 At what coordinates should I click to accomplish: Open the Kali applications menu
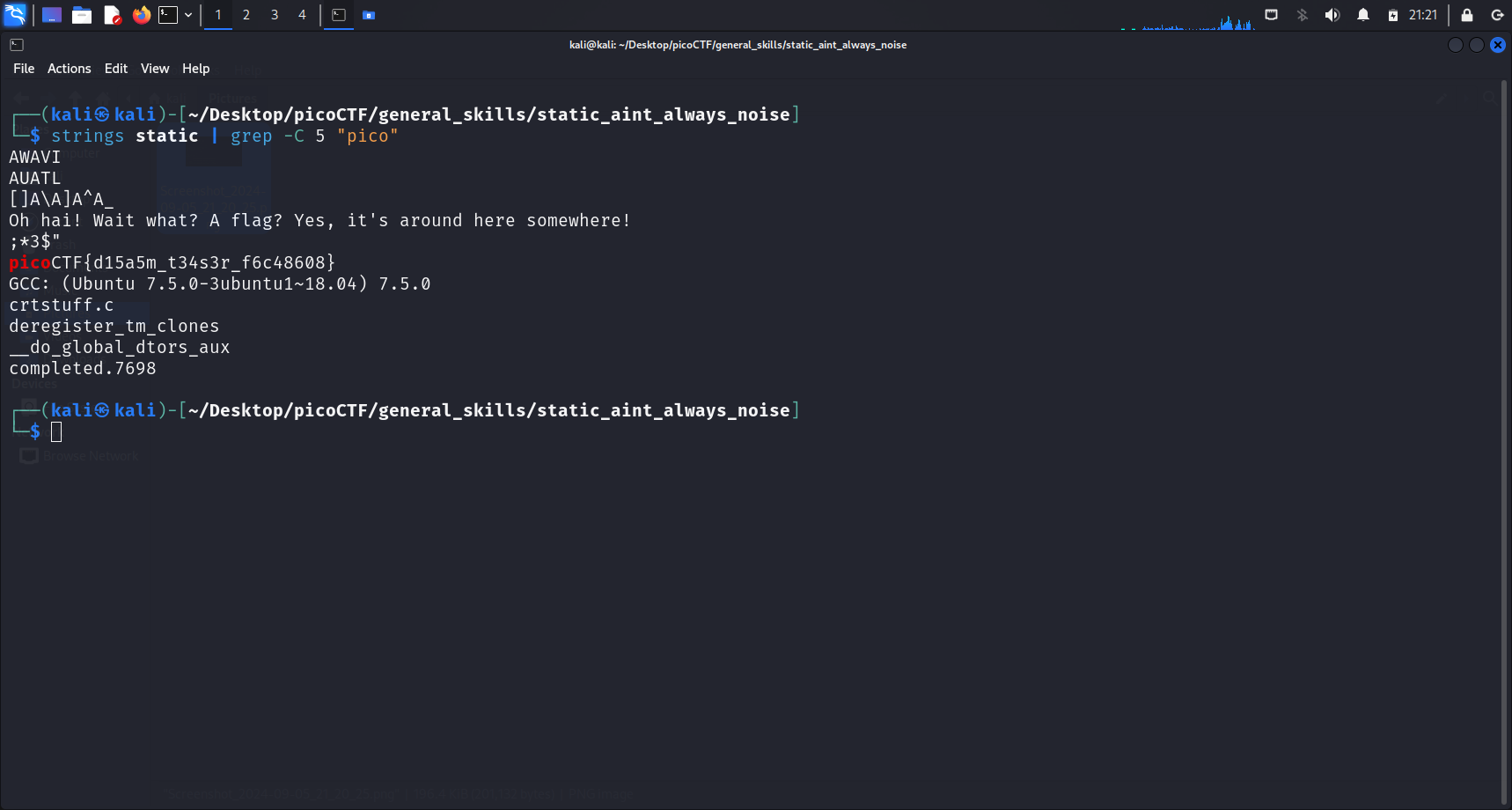click(x=15, y=15)
